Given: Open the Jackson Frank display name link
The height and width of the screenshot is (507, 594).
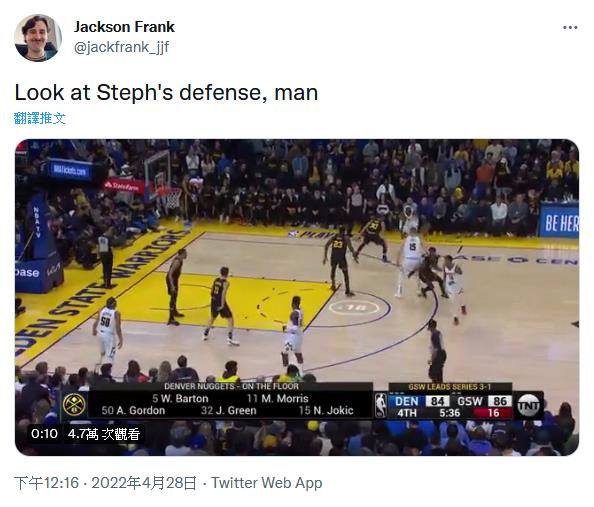Looking at the screenshot, I should pos(124,27).
